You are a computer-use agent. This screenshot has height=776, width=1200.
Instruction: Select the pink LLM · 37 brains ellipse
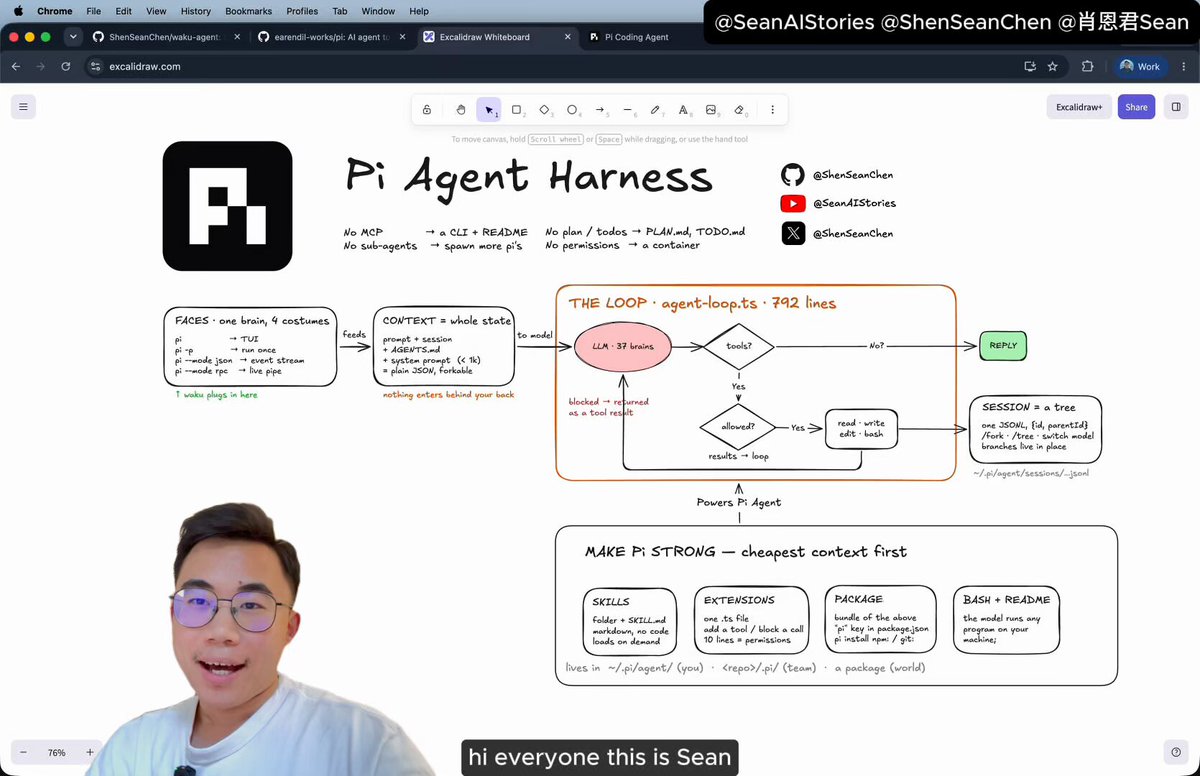click(x=623, y=348)
